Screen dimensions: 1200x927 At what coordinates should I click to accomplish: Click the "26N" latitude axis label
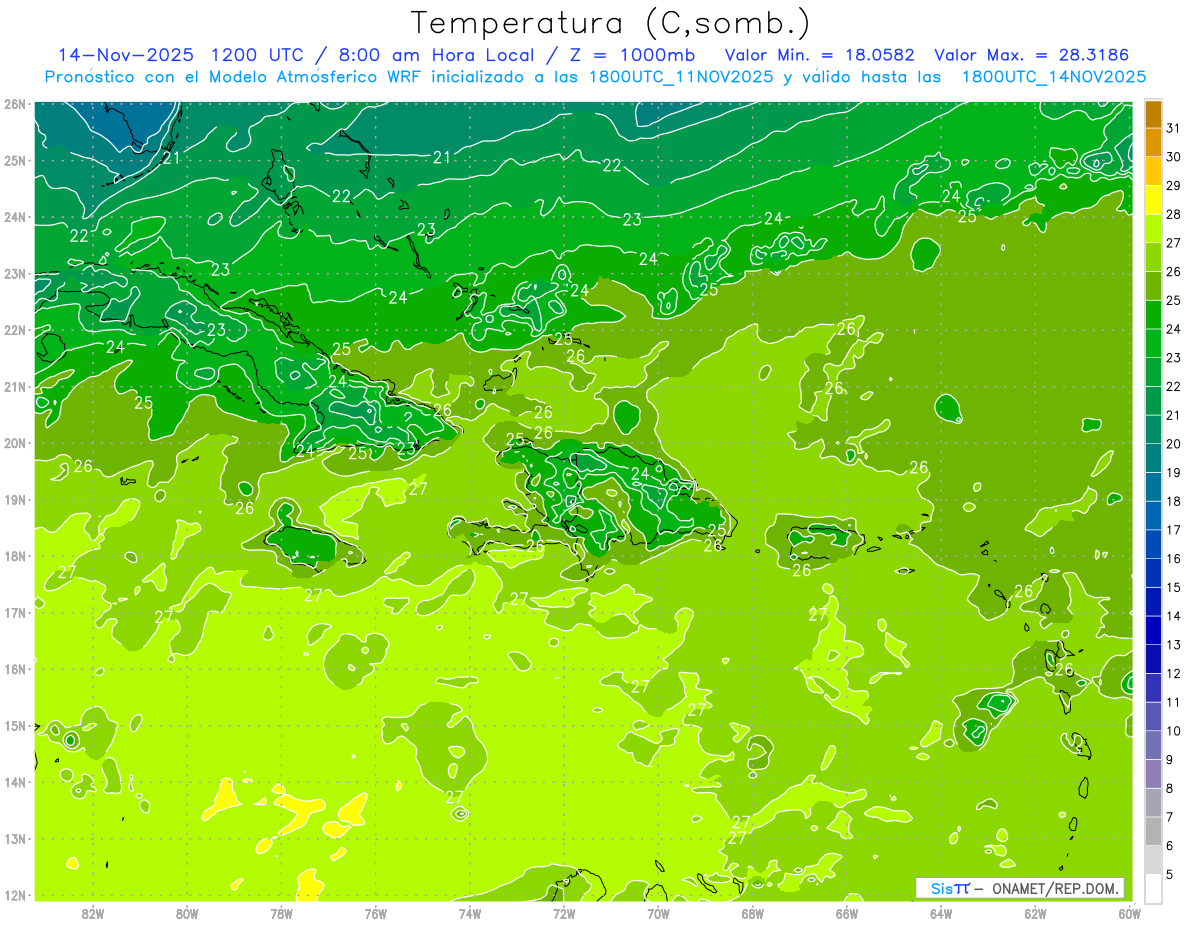tap(15, 103)
